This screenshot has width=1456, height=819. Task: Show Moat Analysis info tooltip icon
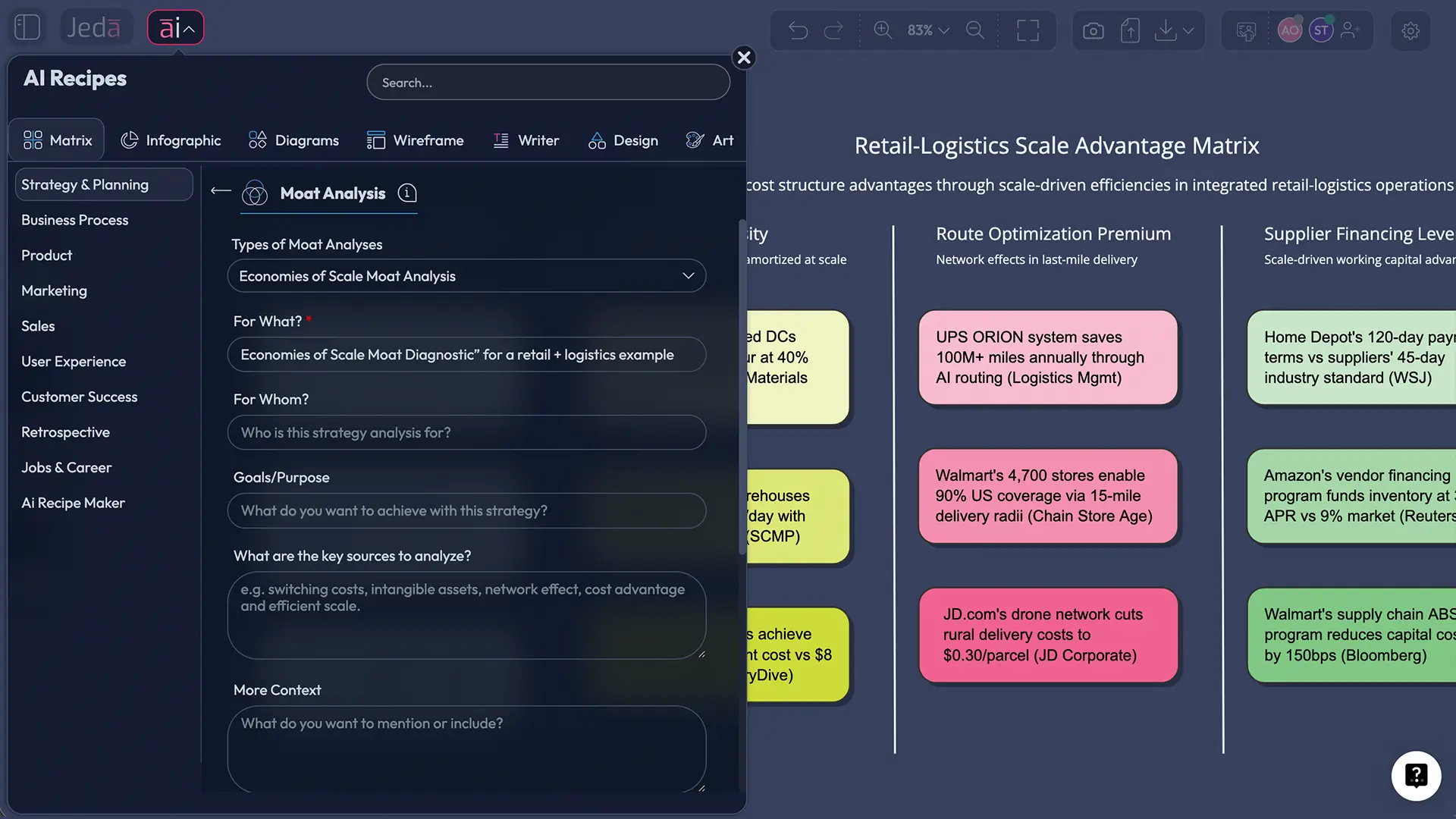[x=407, y=193]
